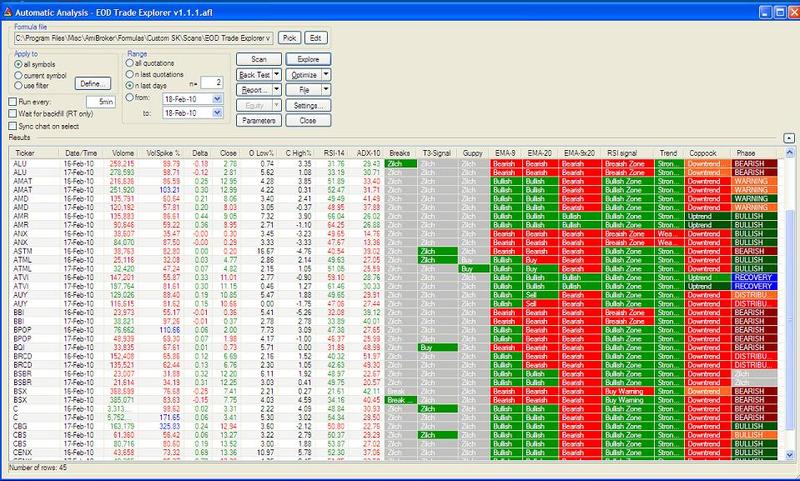Toggle 'Wait for backfill (RT only)' checkbox
The image size is (800, 481).
click(13, 114)
